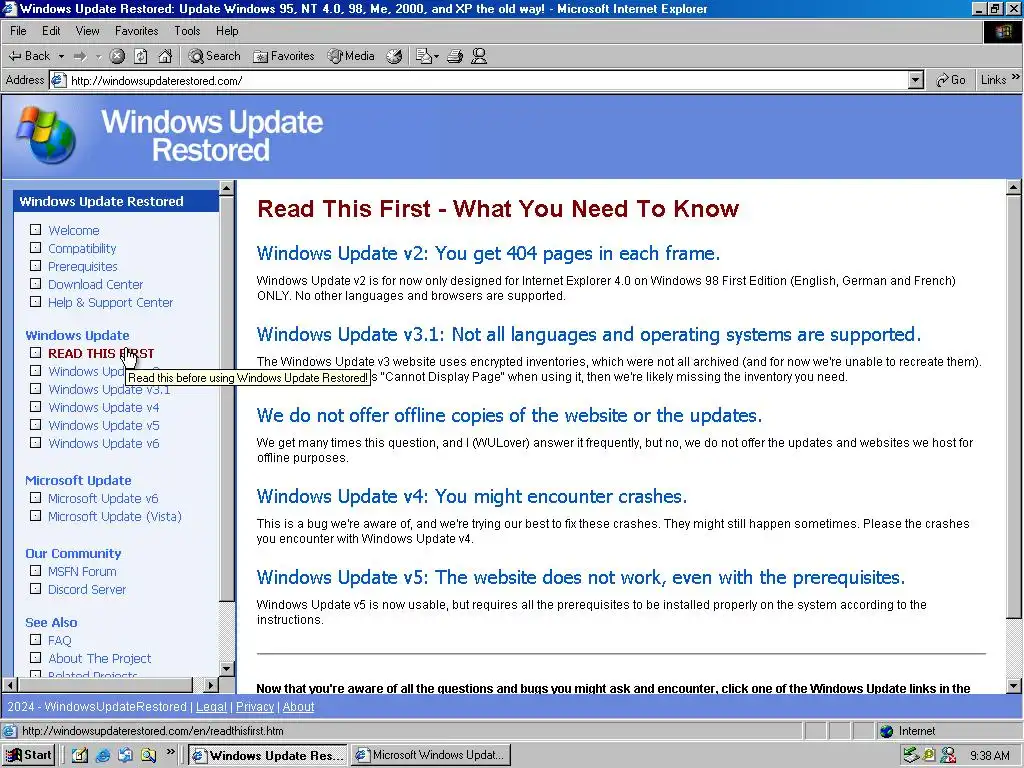Expand the Mail button dropdown arrow

point(436,57)
